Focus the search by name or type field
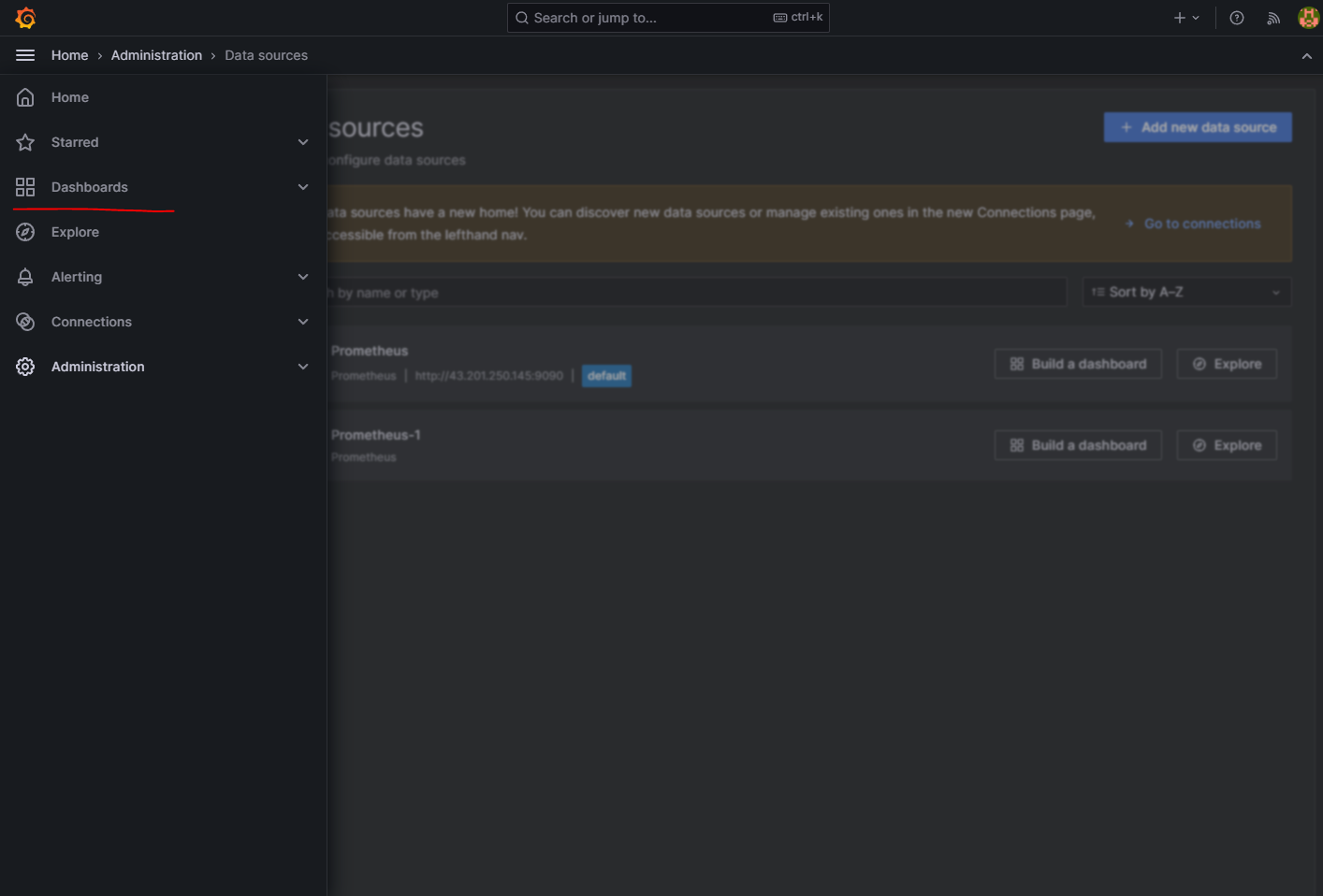Screen dimensions: 1323x896 [697, 293]
